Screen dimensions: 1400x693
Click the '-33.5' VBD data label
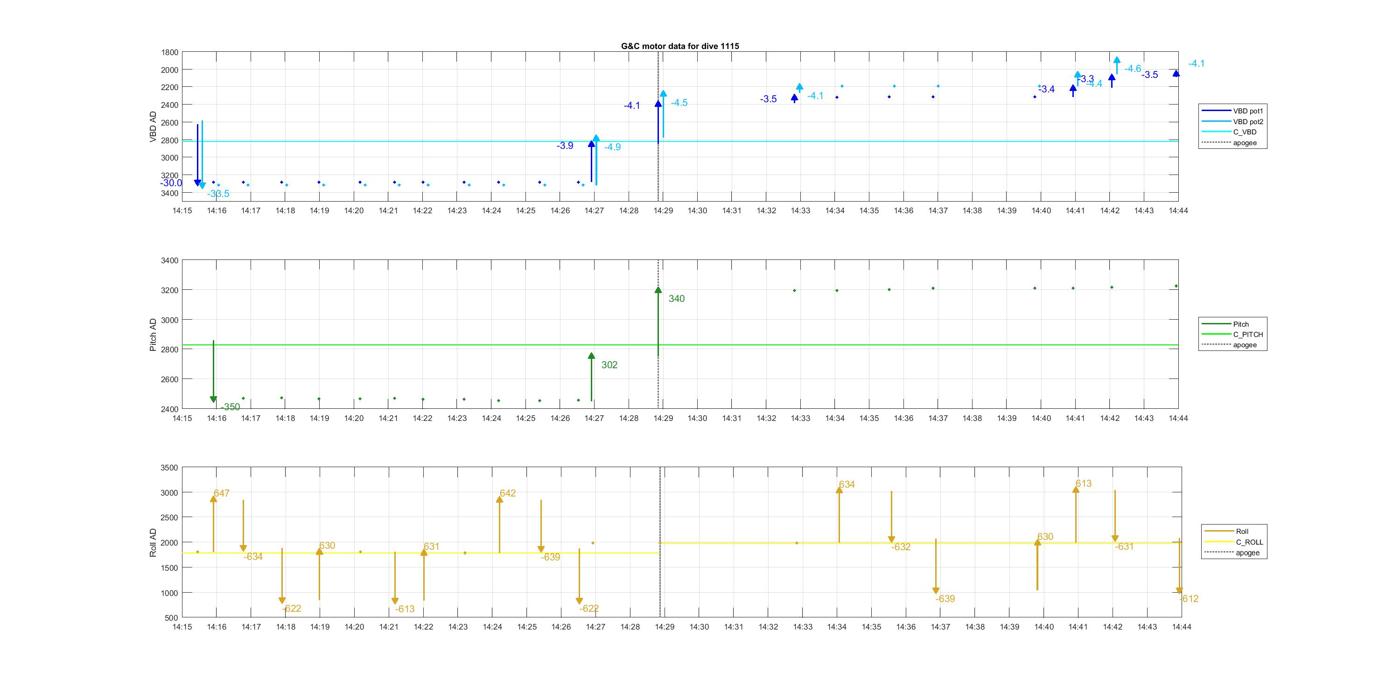point(218,194)
